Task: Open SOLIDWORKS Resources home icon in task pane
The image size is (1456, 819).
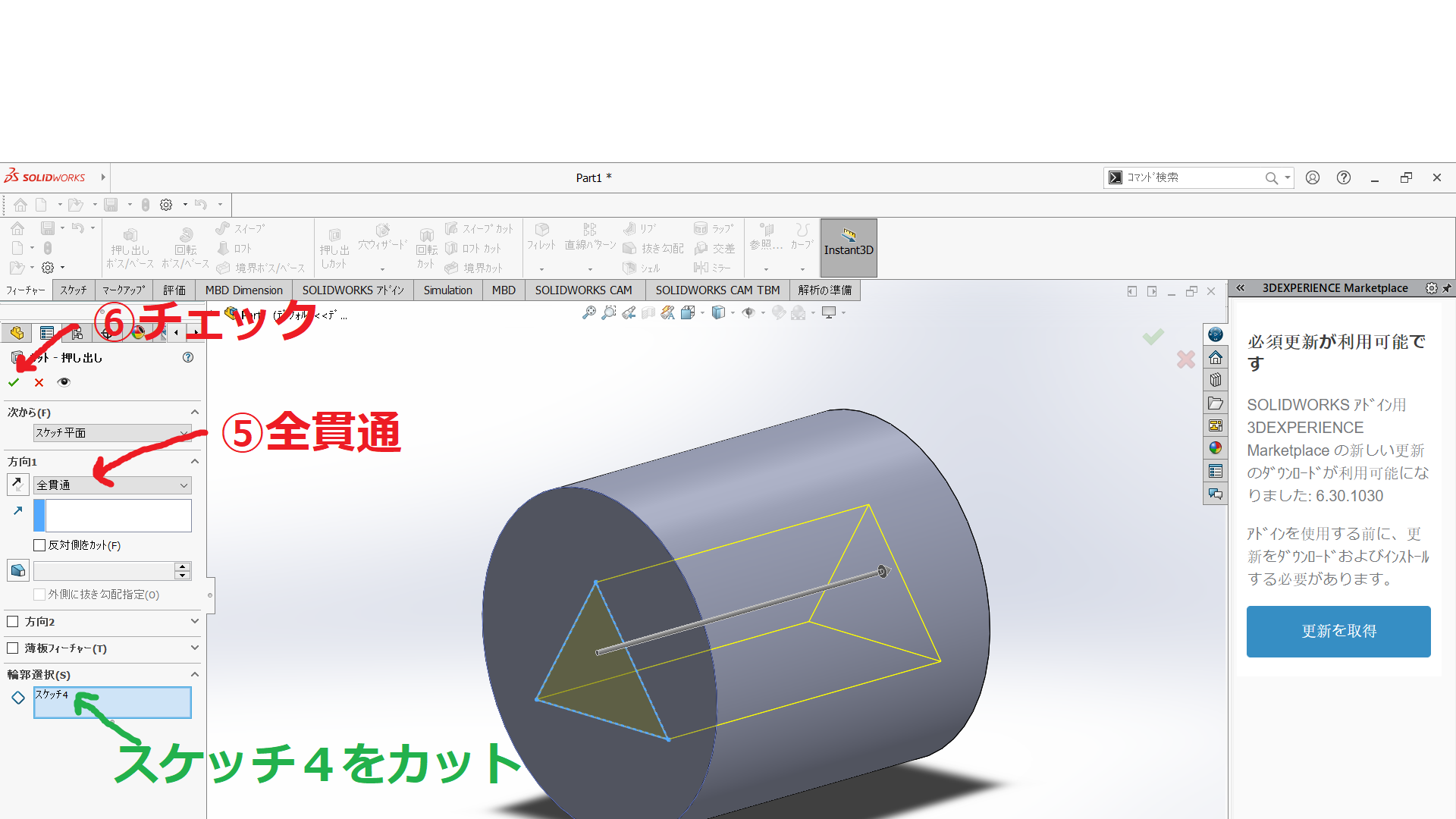Action: [x=1216, y=357]
